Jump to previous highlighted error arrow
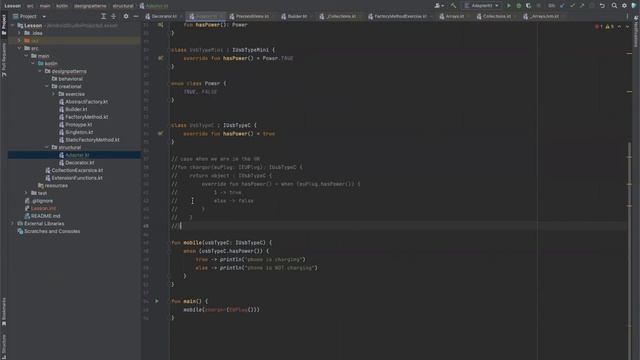The image size is (640, 360). (619, 26)
